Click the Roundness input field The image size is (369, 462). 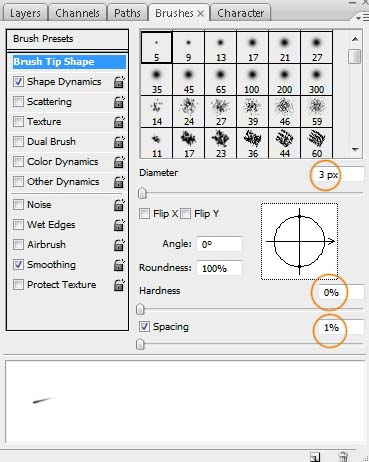pos(219,268)
